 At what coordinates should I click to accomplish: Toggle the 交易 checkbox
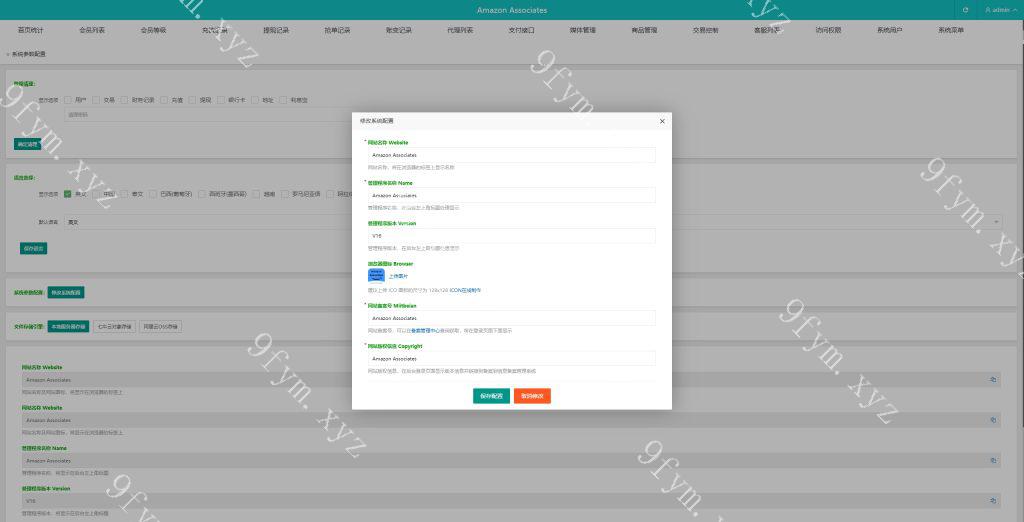click(x=96, y=101)
